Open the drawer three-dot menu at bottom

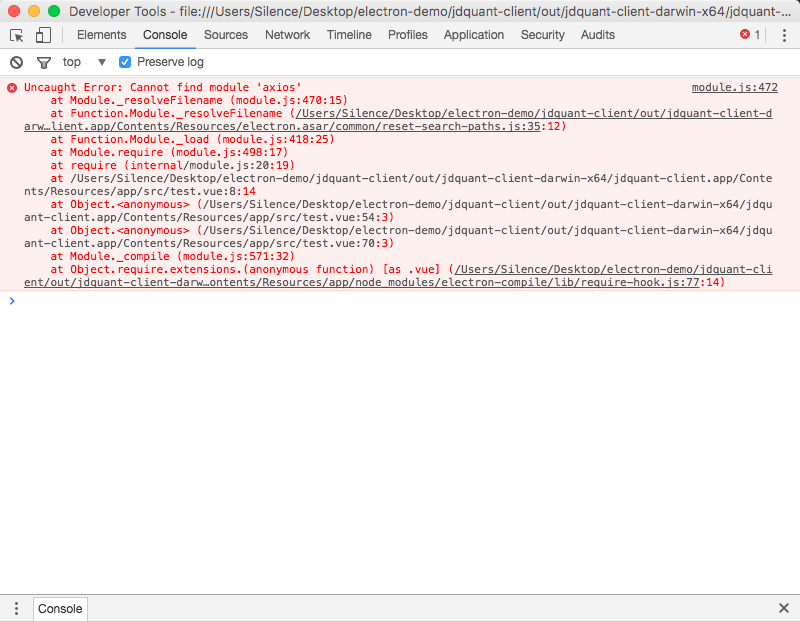tap(16, 608)
